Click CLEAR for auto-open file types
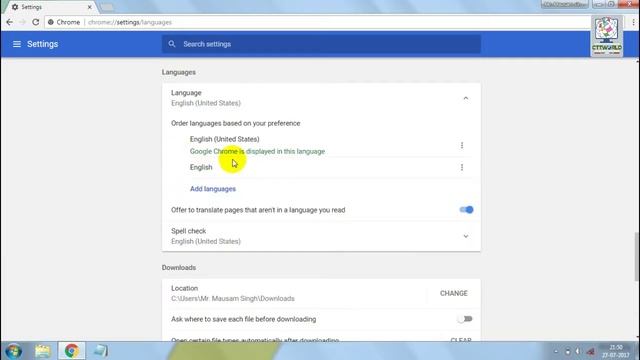The height and width of the screenshot is (360, 640). tap(461, 340)
